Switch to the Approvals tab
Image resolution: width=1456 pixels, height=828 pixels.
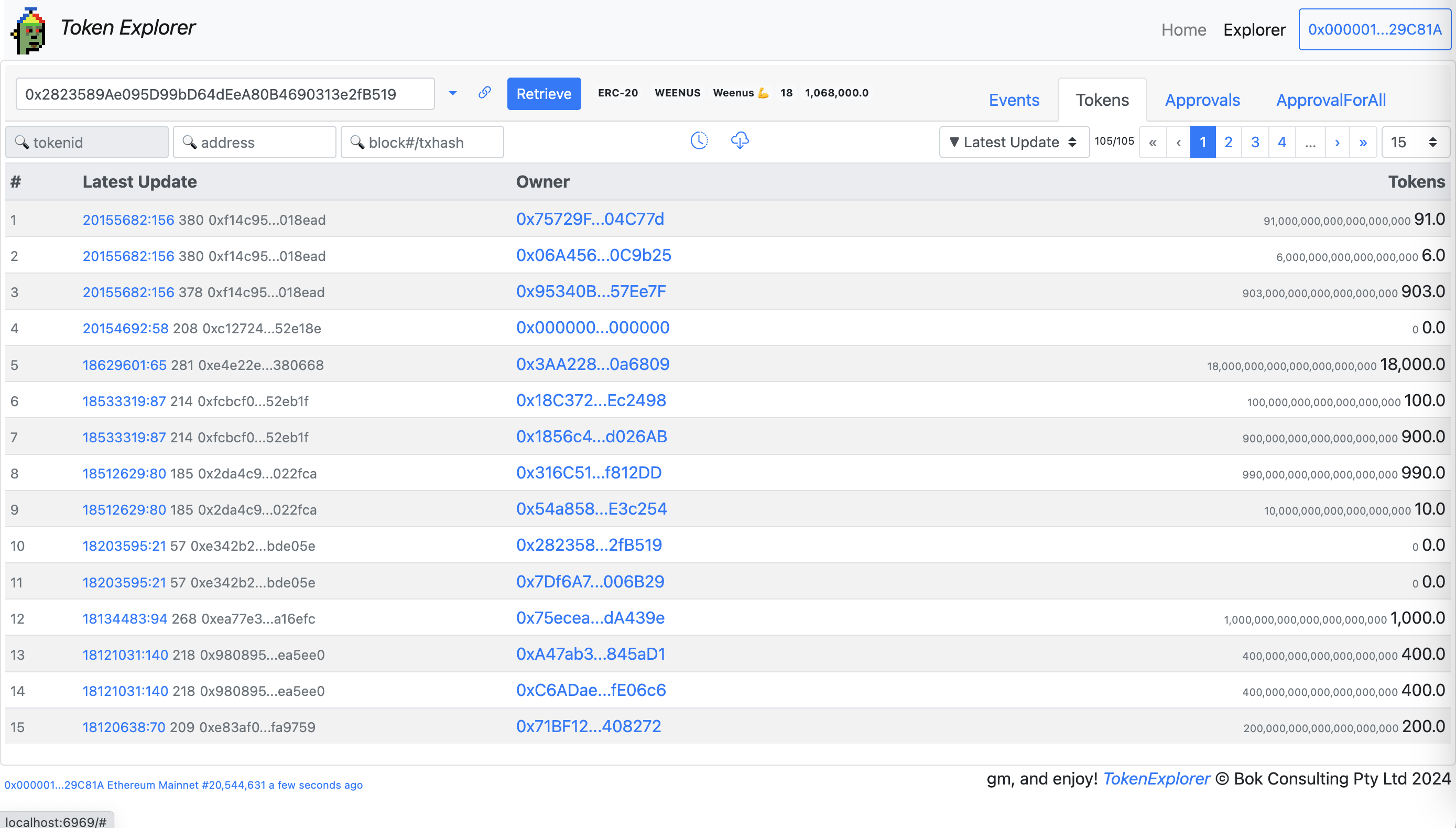(1202, 100)
